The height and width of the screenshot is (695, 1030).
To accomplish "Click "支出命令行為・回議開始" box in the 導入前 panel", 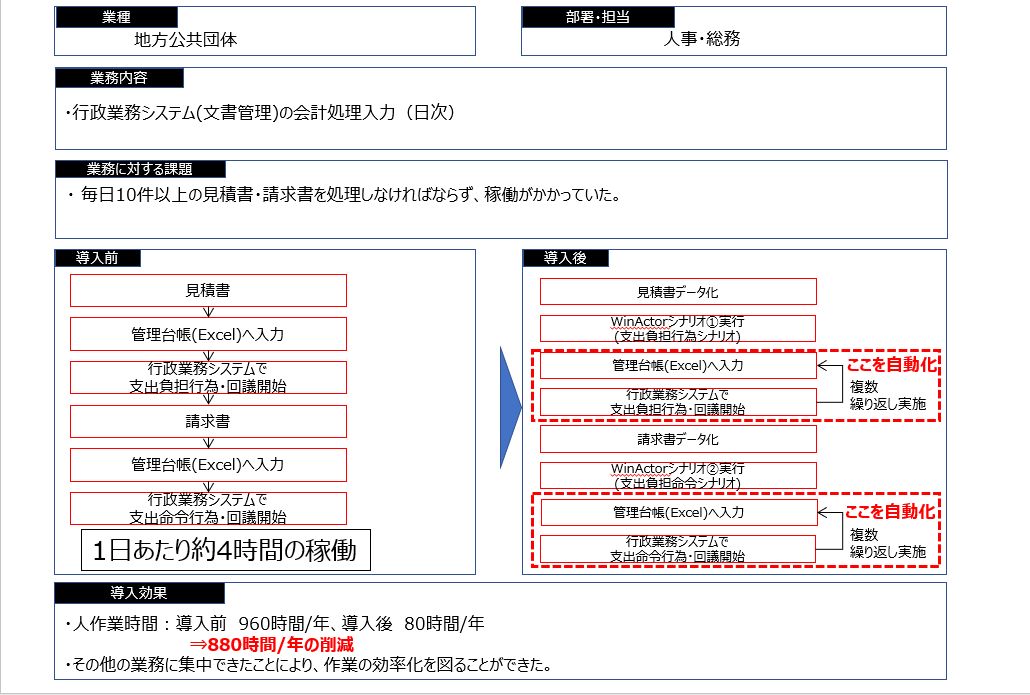I will pyautogui.click(x=208, y=508).
